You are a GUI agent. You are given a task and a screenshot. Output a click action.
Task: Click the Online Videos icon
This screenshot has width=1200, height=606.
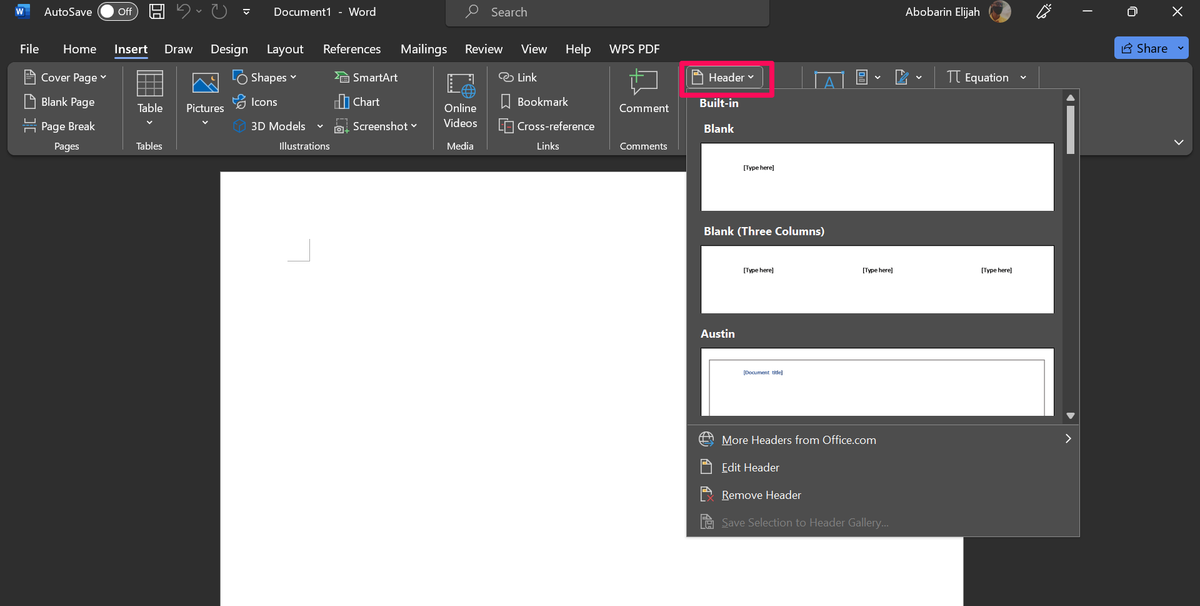tap(460, 86)
